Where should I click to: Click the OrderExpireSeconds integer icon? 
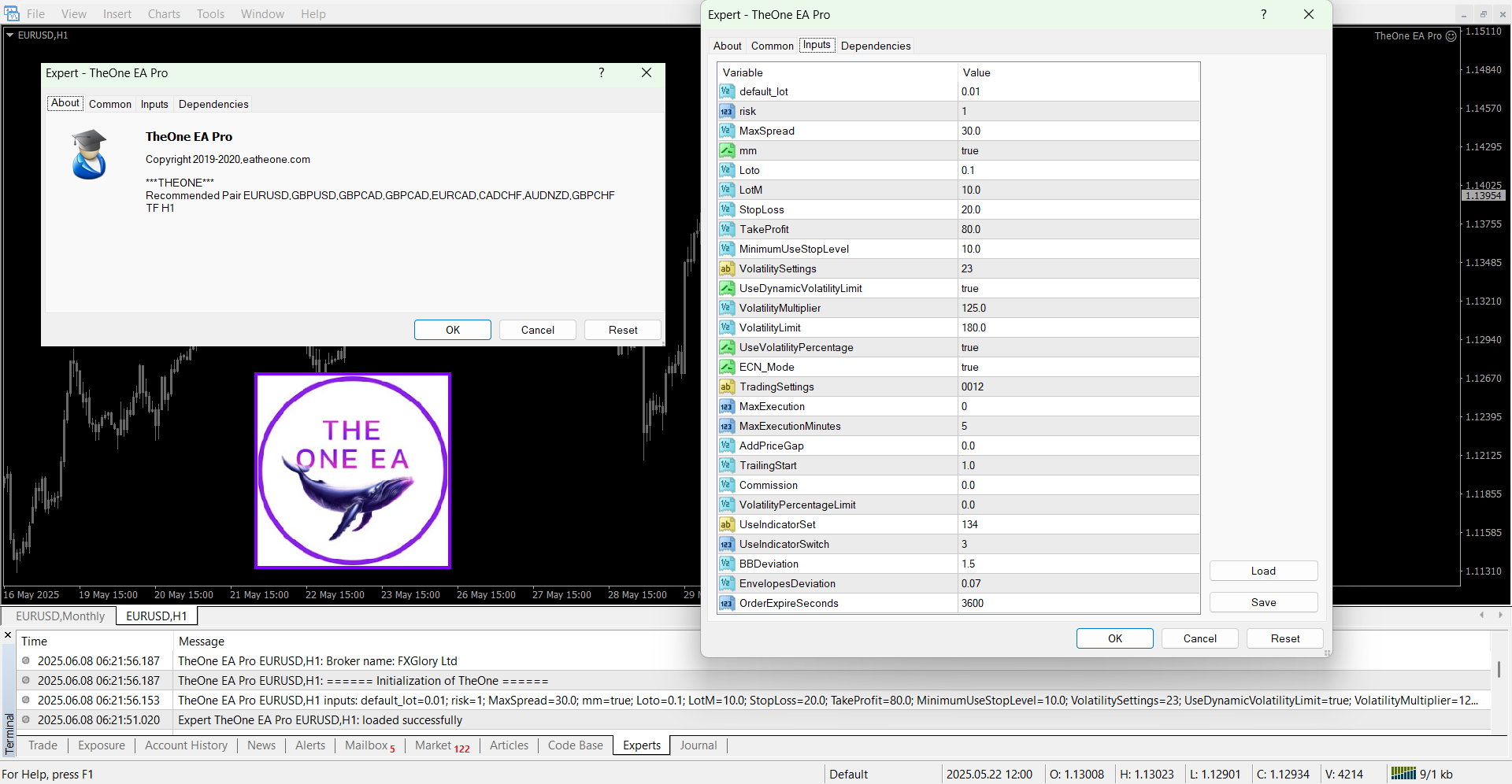[726, 603]
